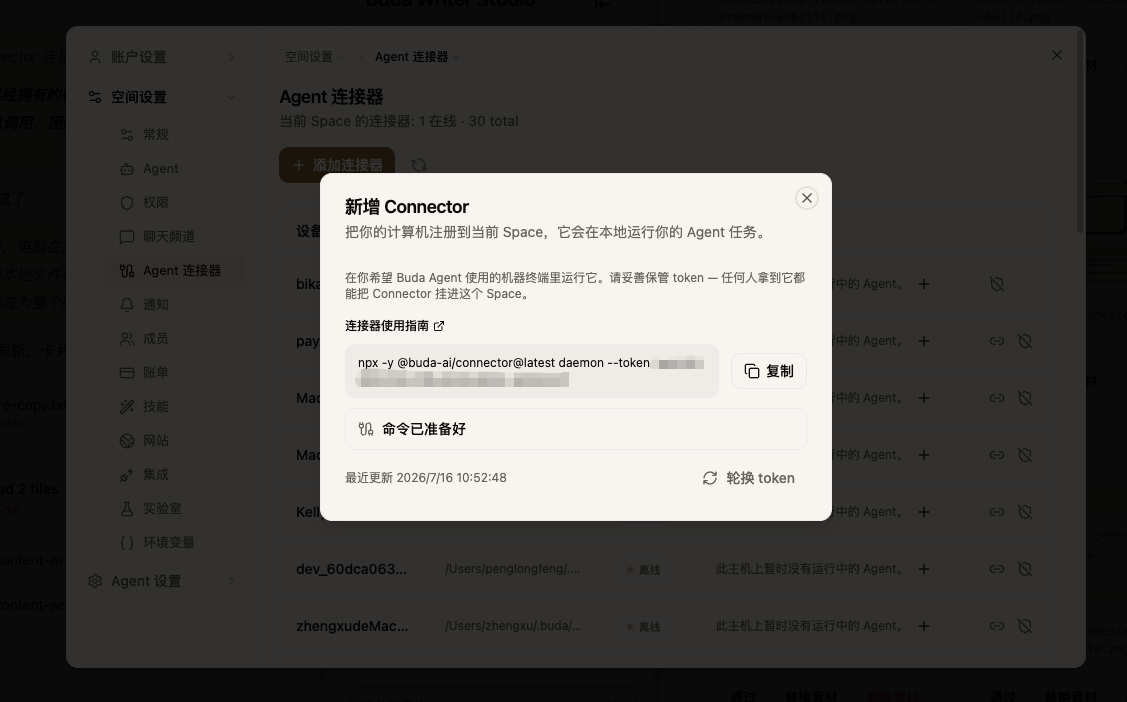Open Agent 连接器 breadcrumb dropdown

417,57
